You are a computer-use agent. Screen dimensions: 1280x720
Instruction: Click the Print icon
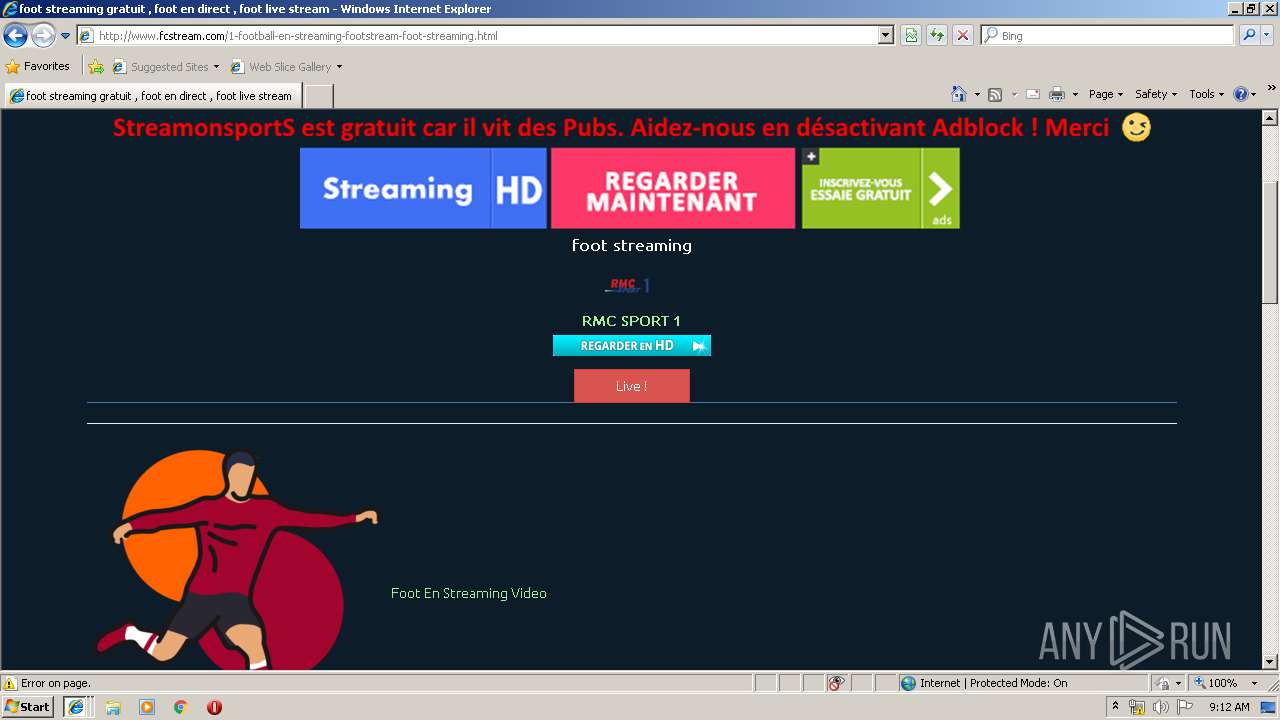pos(1057,94)
